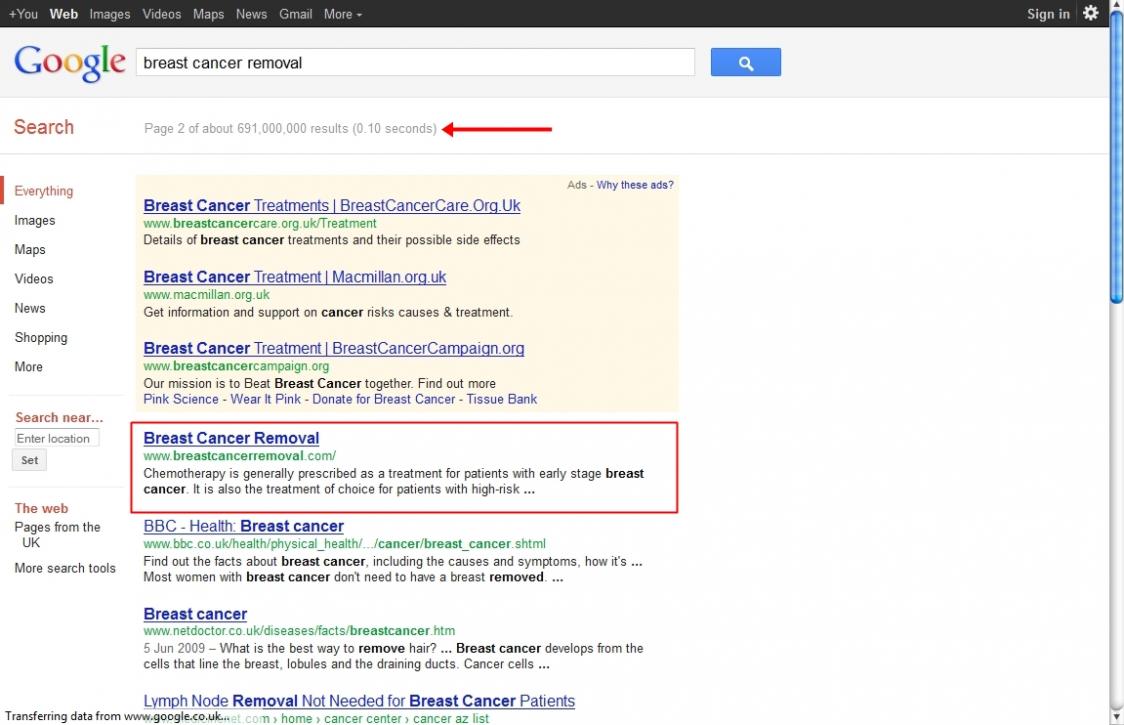Open the +You link in top bar
Screen dimensions: 1124x725
[x=23, y=14]
